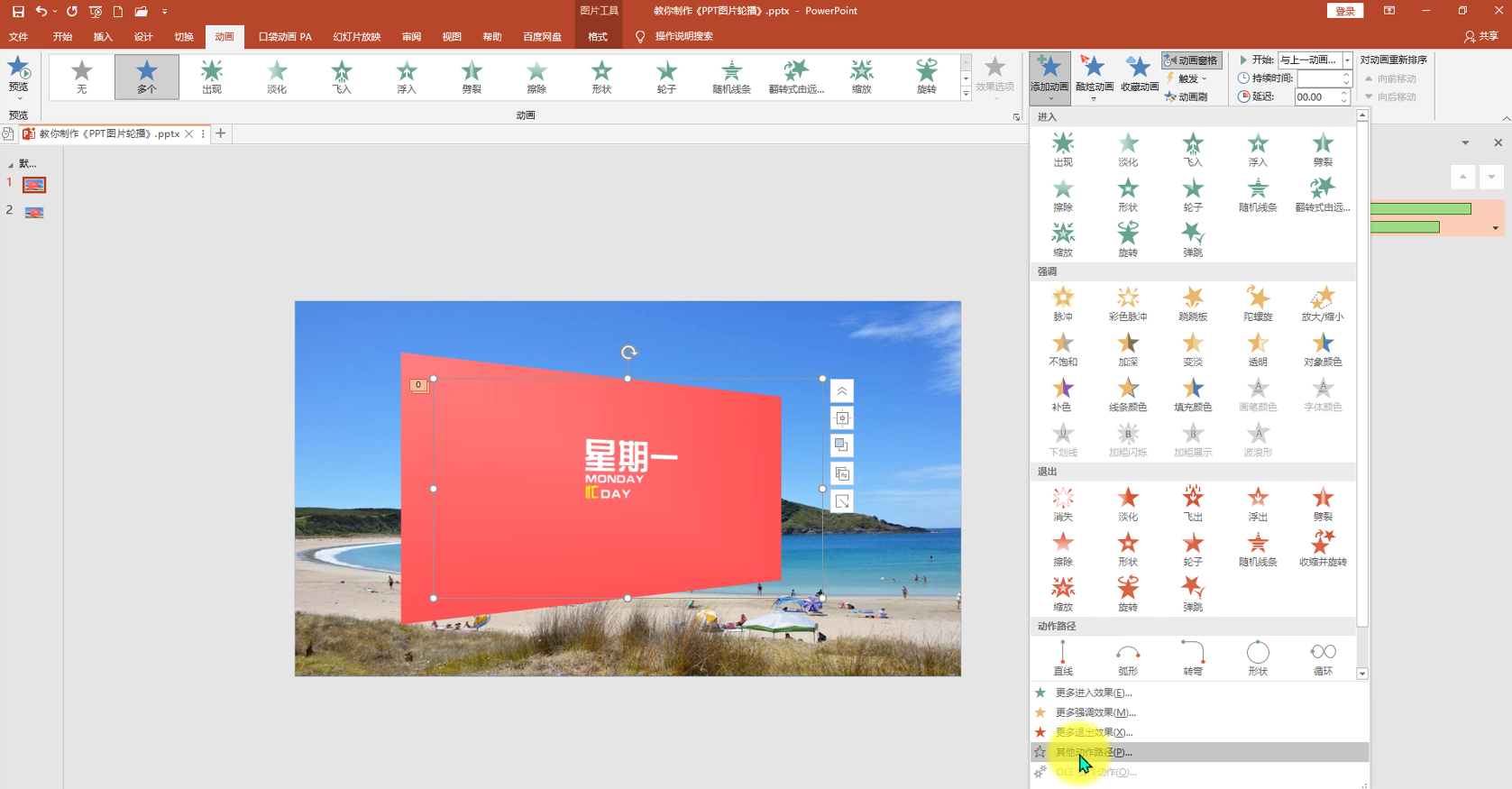Choose 轮子 effect in the ribbon animation gallery
This screenshot has height=789, width=1512.
click(666, 77)
